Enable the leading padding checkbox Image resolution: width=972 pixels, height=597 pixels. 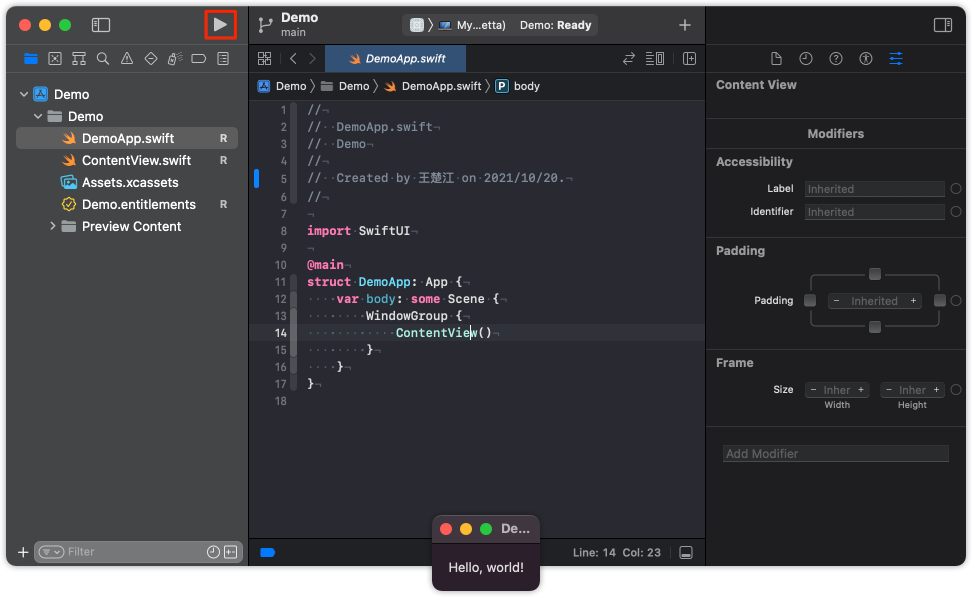pos(810,301)
